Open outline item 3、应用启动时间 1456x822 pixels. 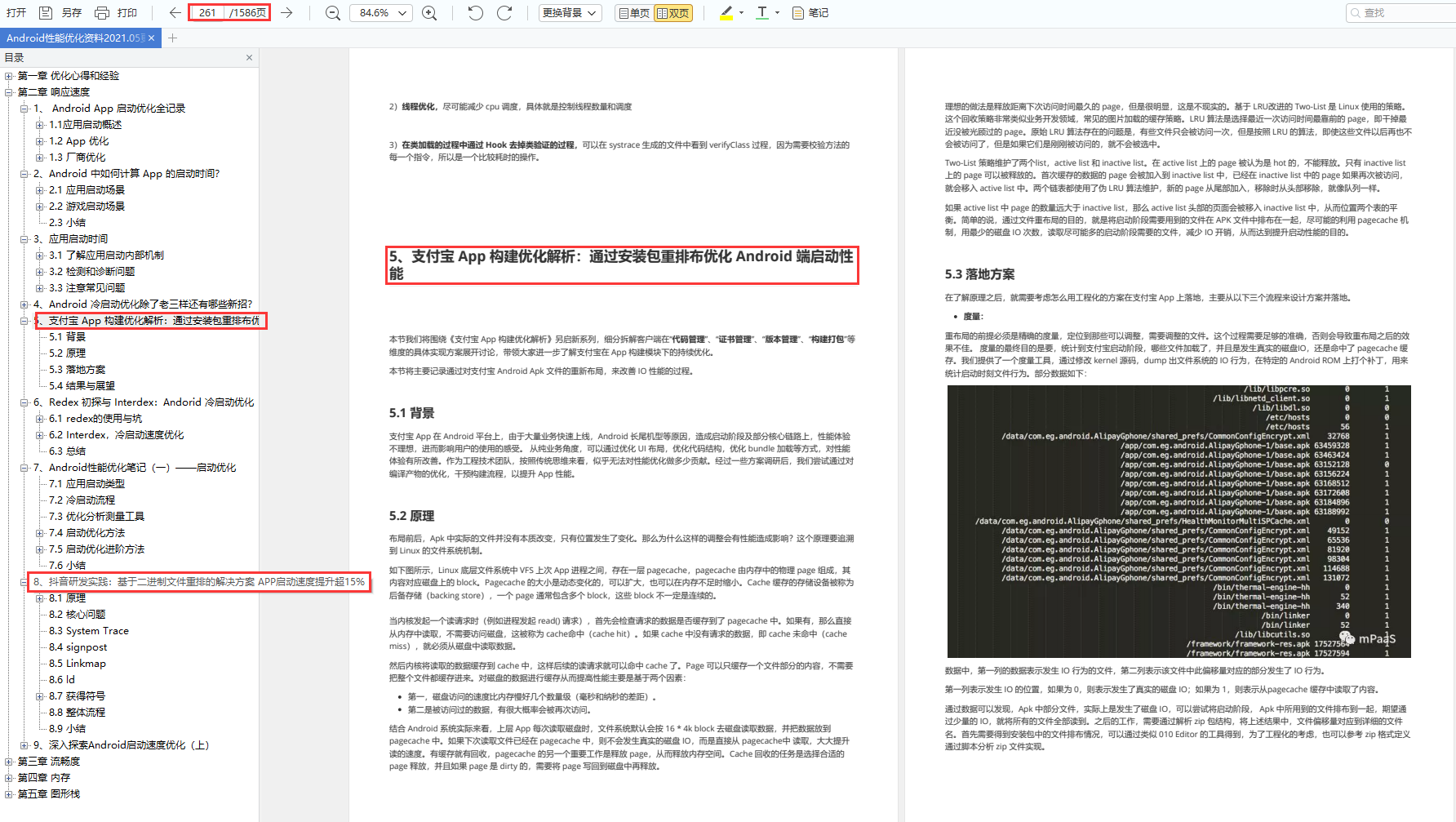point(70,239)
